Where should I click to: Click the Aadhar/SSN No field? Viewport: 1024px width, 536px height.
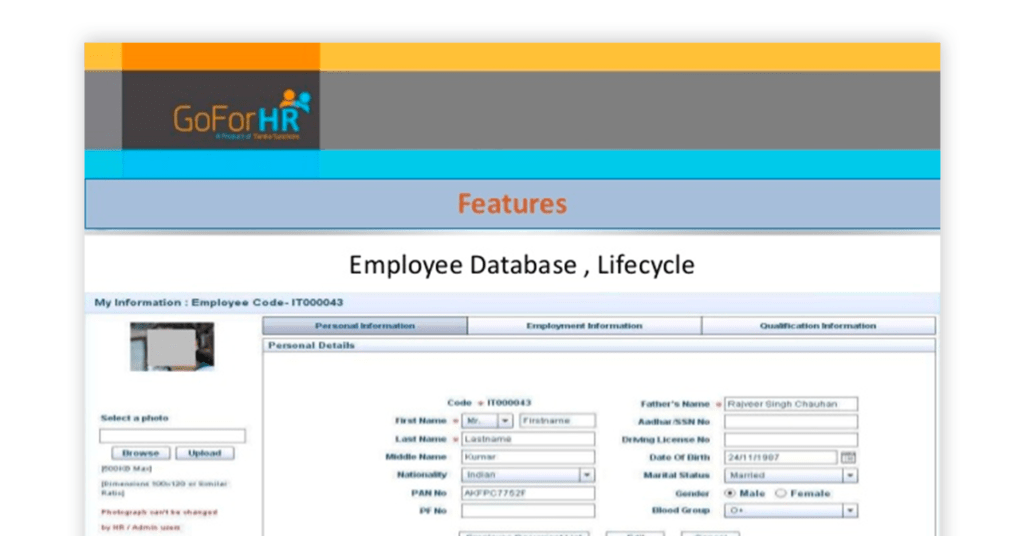791,422
